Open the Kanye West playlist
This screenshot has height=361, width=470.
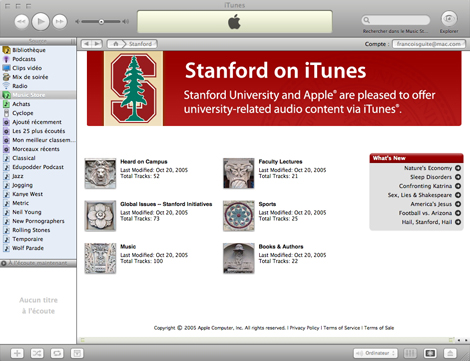[x=38, y=194]
